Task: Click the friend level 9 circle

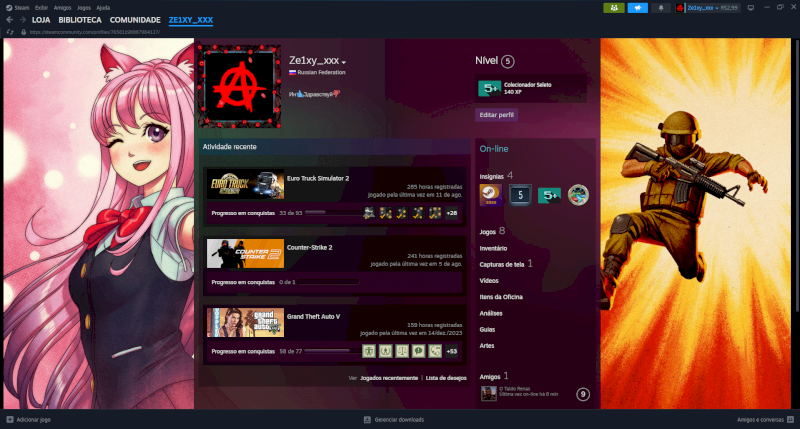Action: tap(583, 394)
